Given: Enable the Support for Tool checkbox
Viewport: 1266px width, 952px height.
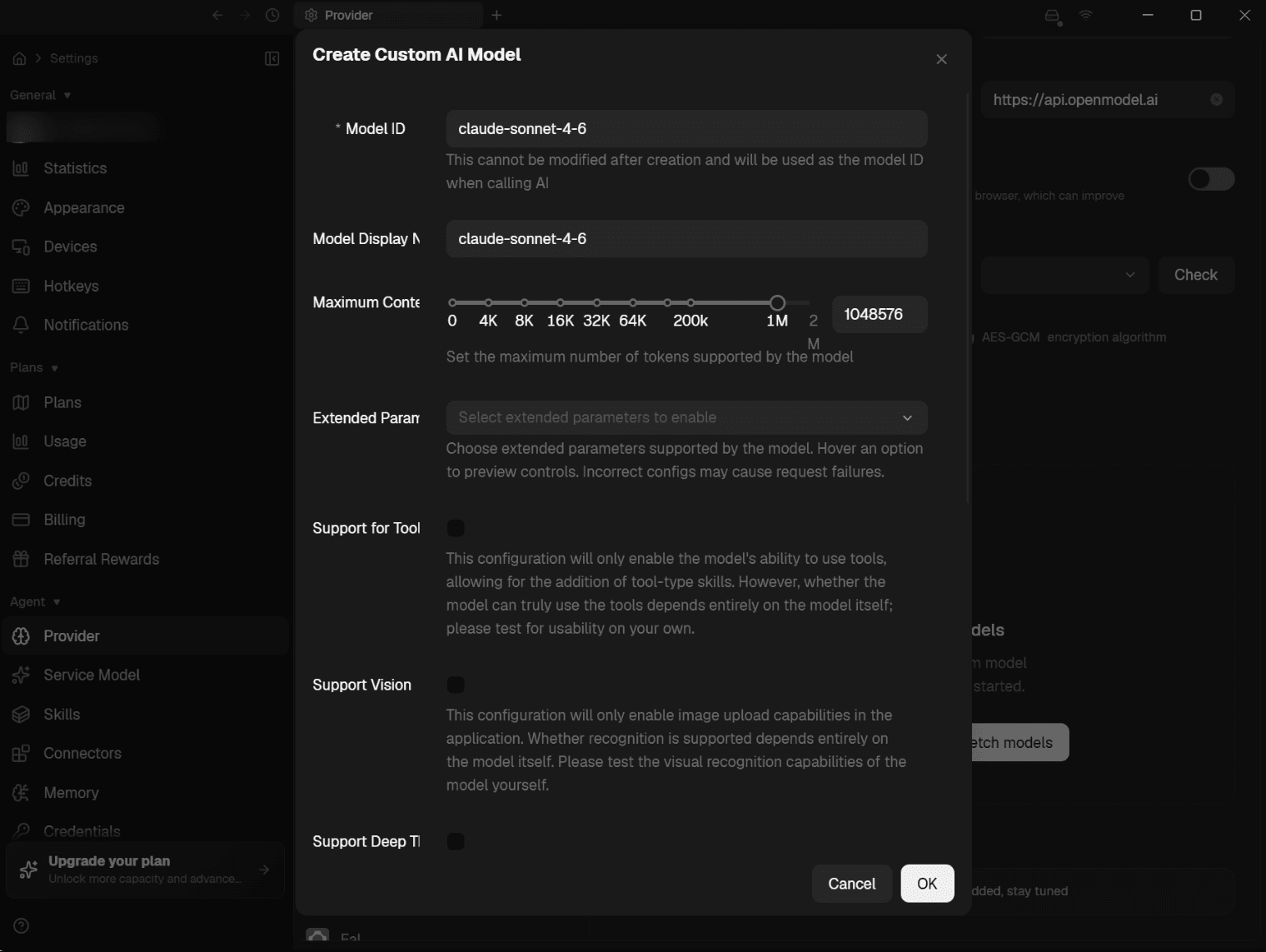Looking at the screenshot, I should (456, 528).
